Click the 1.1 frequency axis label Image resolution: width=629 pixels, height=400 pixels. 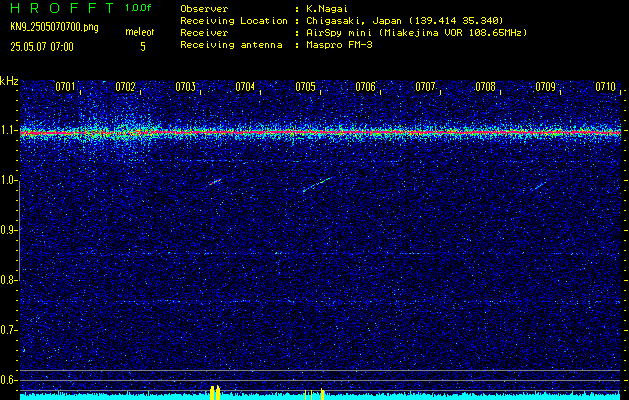tap(8, 131)
